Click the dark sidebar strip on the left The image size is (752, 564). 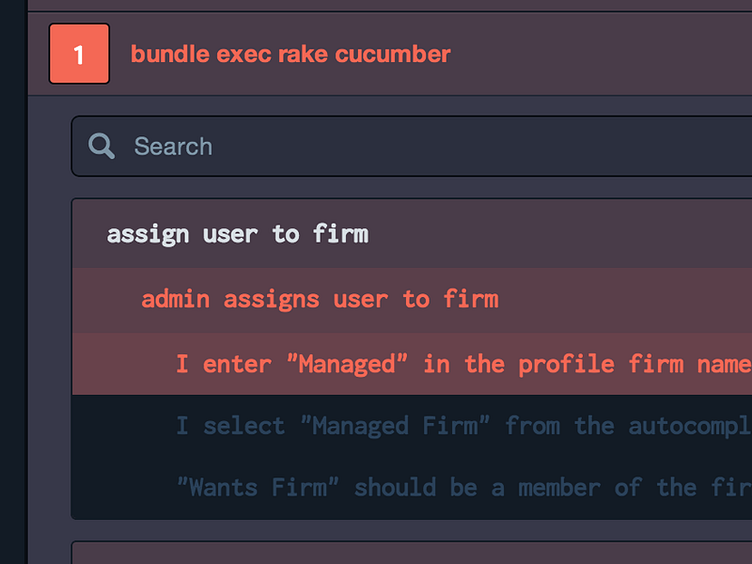point(13,300)
